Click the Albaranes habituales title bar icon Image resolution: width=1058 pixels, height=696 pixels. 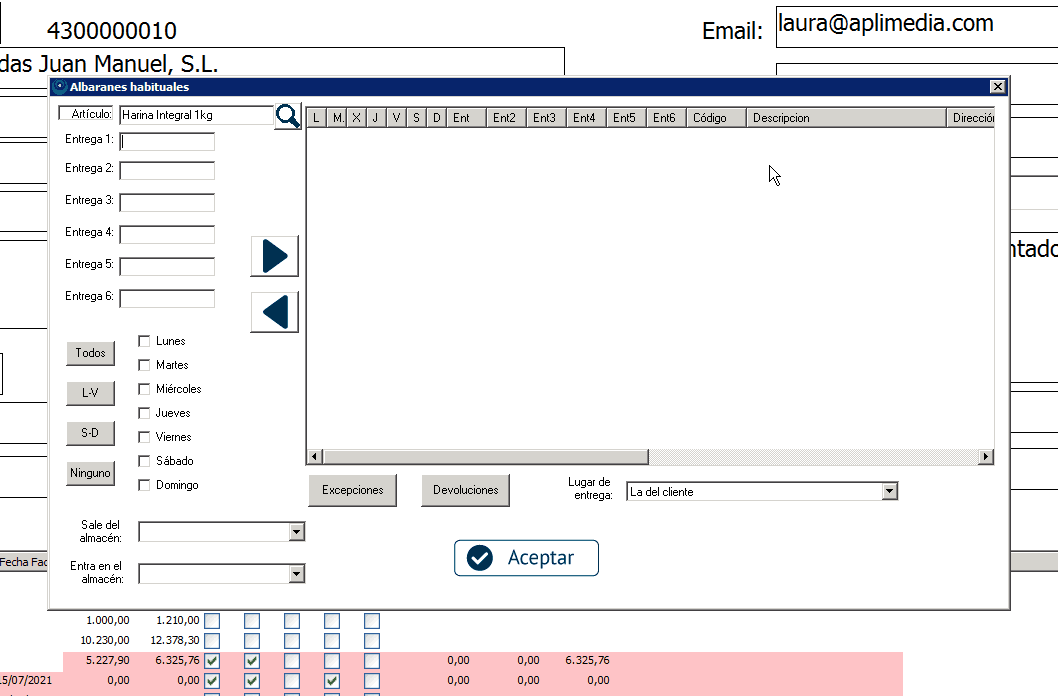60,87
